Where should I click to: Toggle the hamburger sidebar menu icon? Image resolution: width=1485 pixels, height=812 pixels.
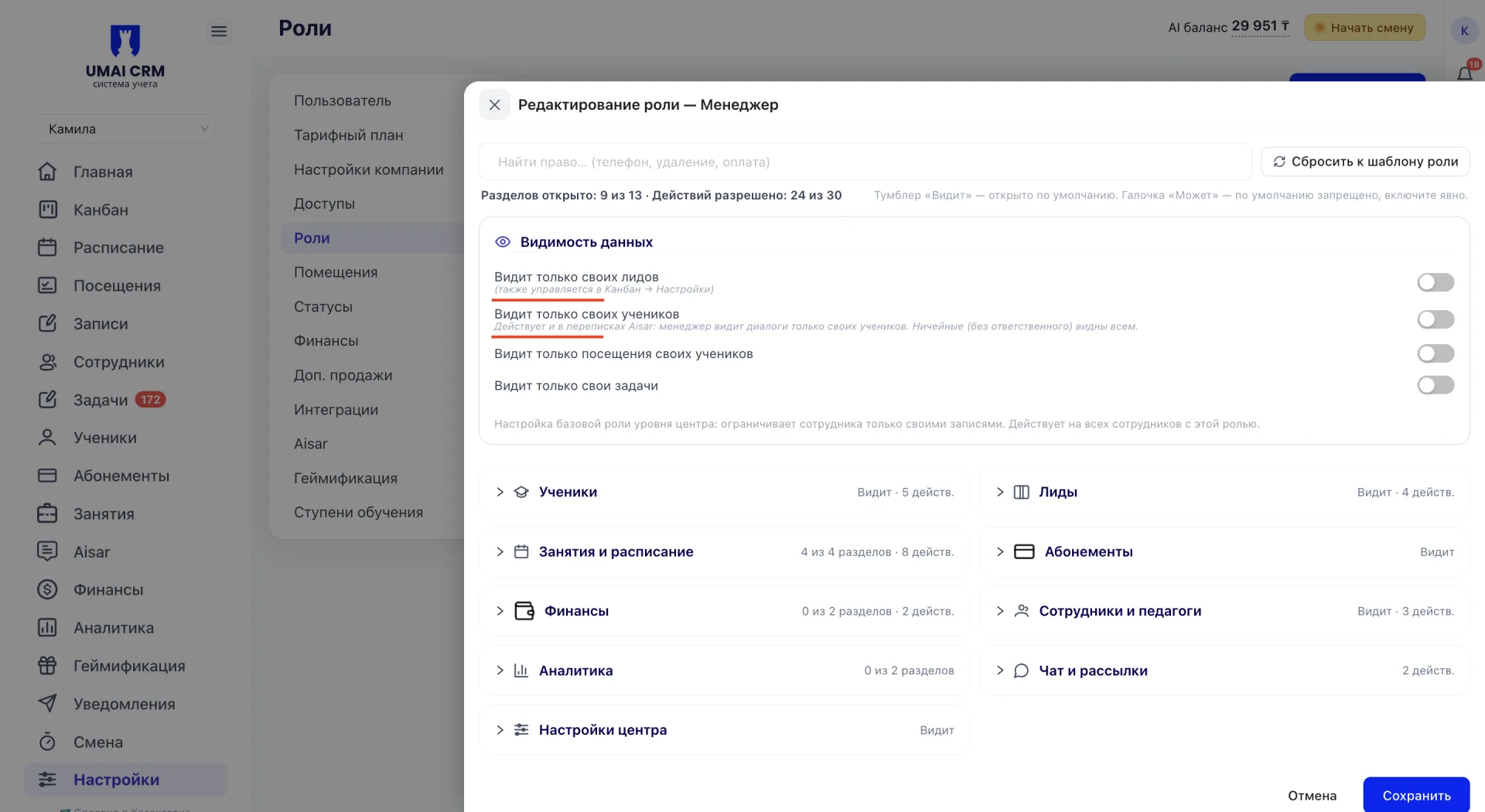point(219,31)
